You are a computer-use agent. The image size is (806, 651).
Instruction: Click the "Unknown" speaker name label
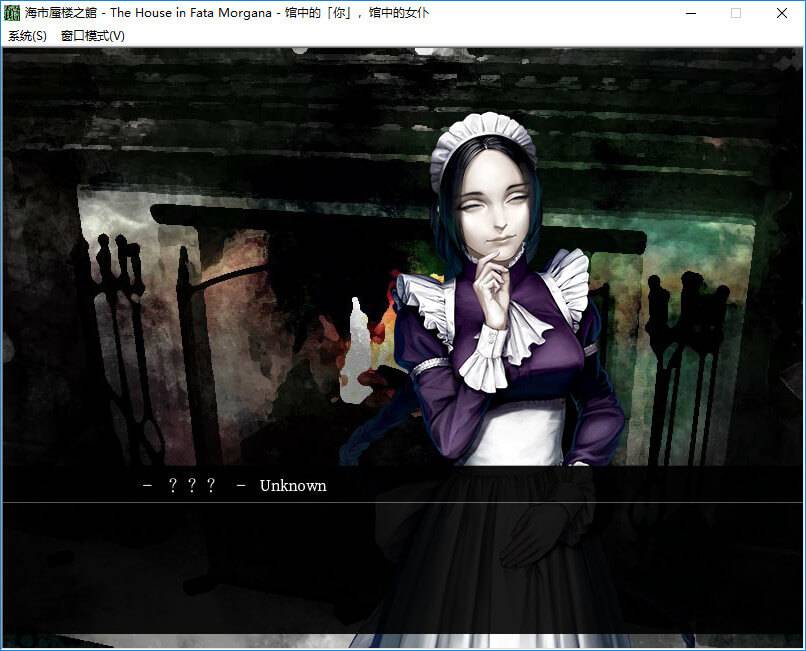pos(293,486)
